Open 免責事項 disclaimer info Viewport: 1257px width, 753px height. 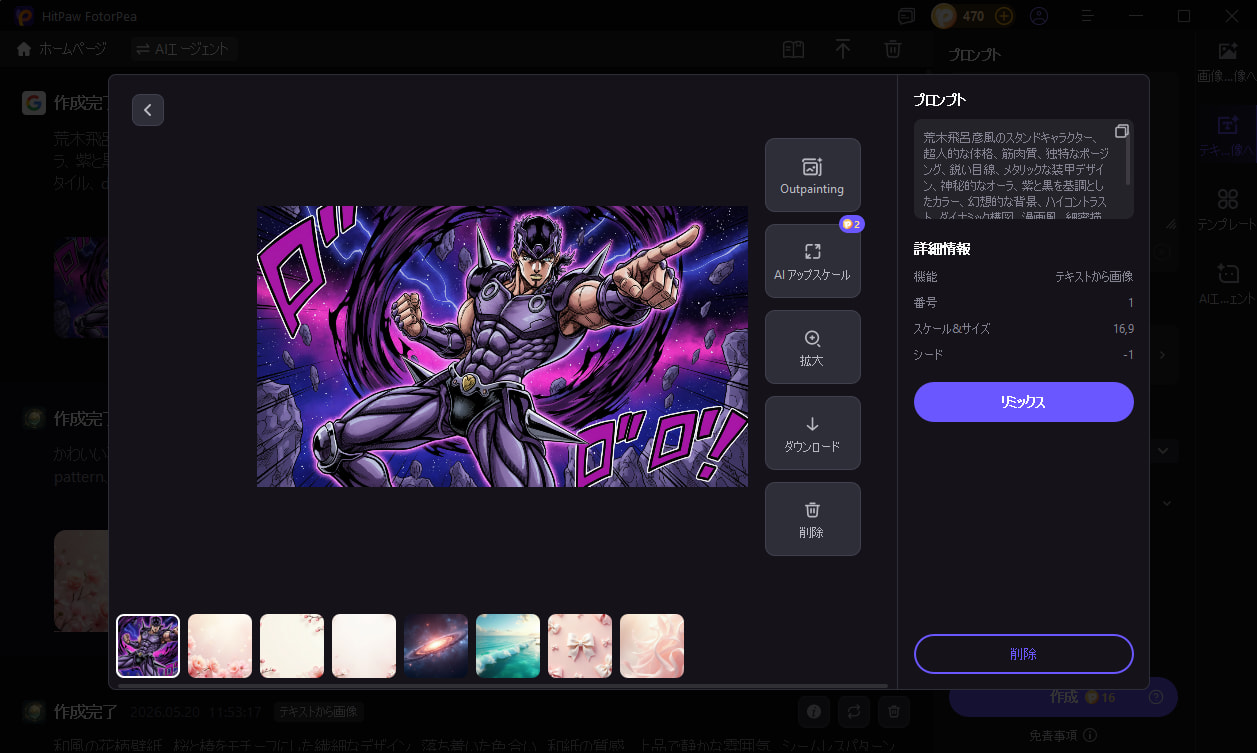[x=1064, y=736]
